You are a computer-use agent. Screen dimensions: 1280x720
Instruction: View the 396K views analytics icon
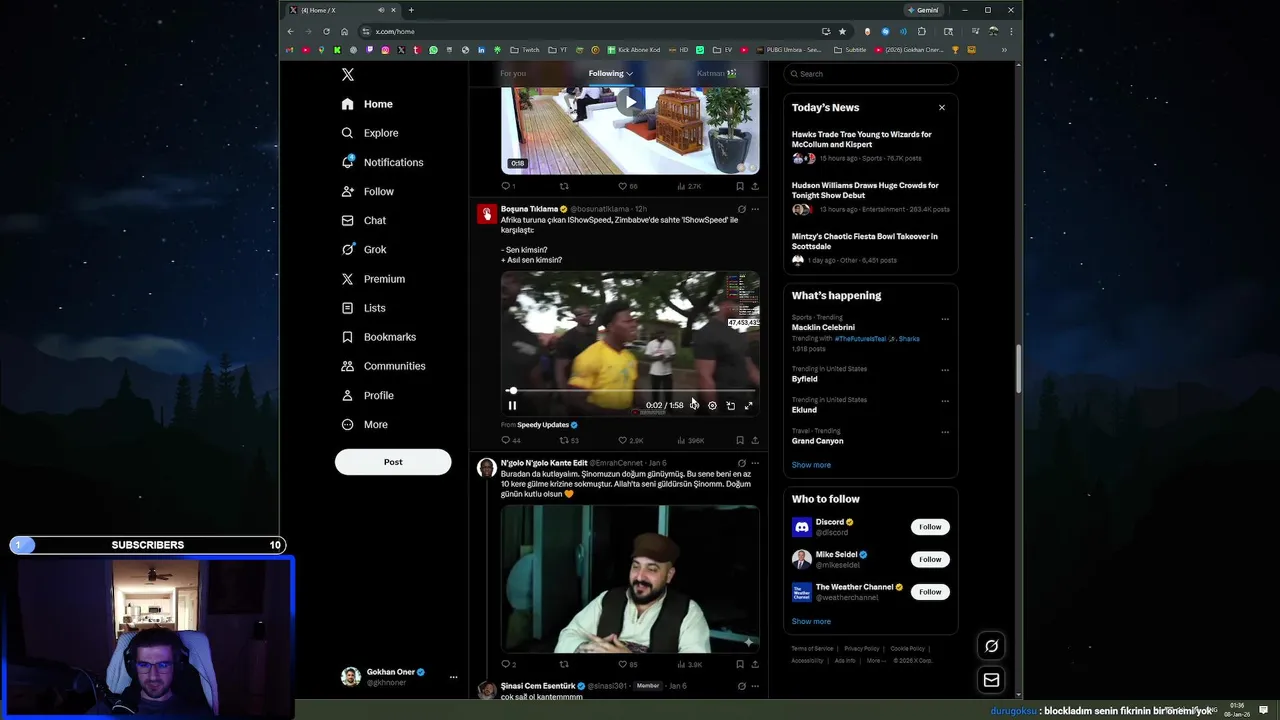[681, 440]
